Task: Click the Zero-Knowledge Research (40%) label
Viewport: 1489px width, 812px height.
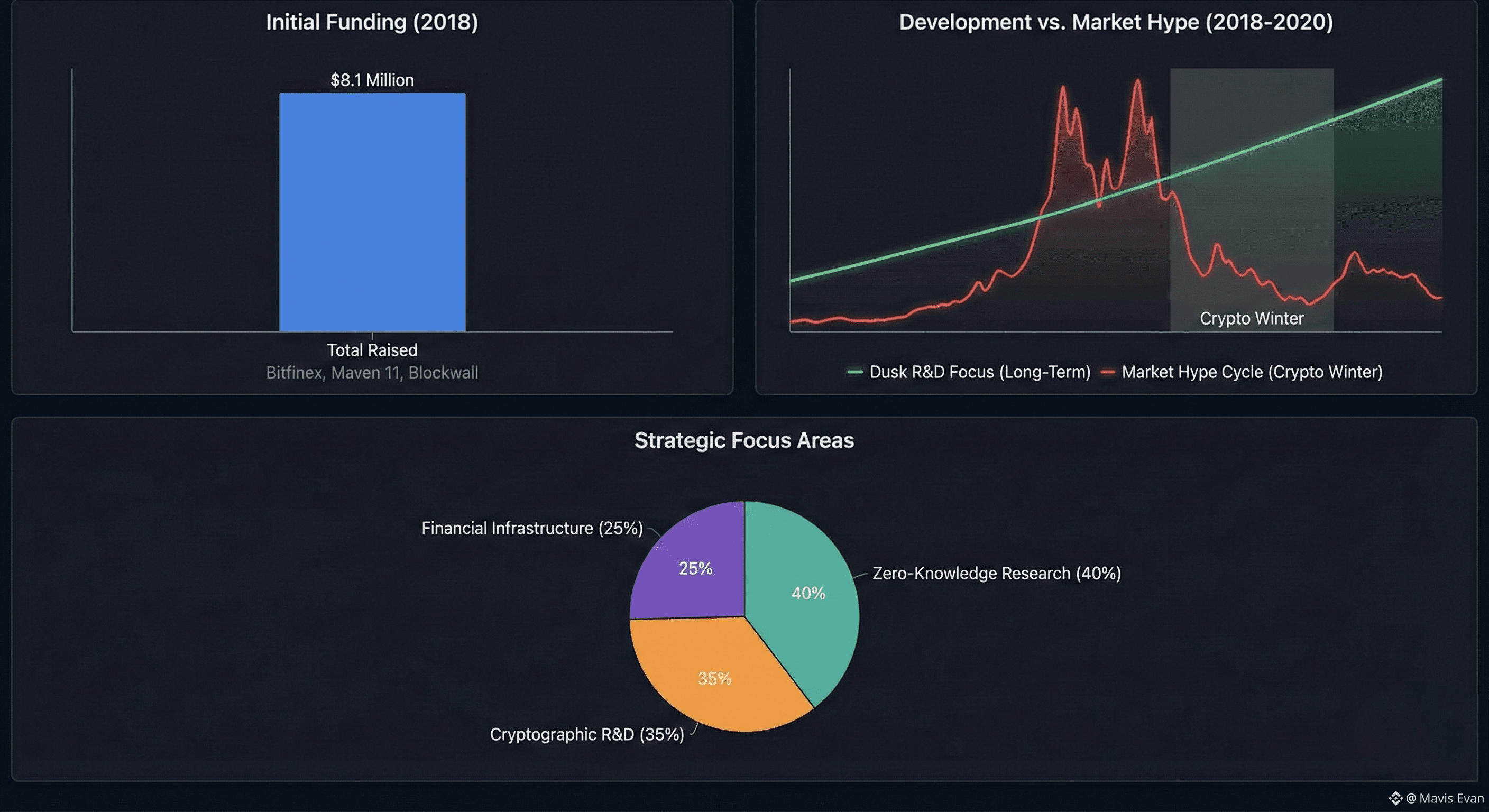Action: (996, 573)
